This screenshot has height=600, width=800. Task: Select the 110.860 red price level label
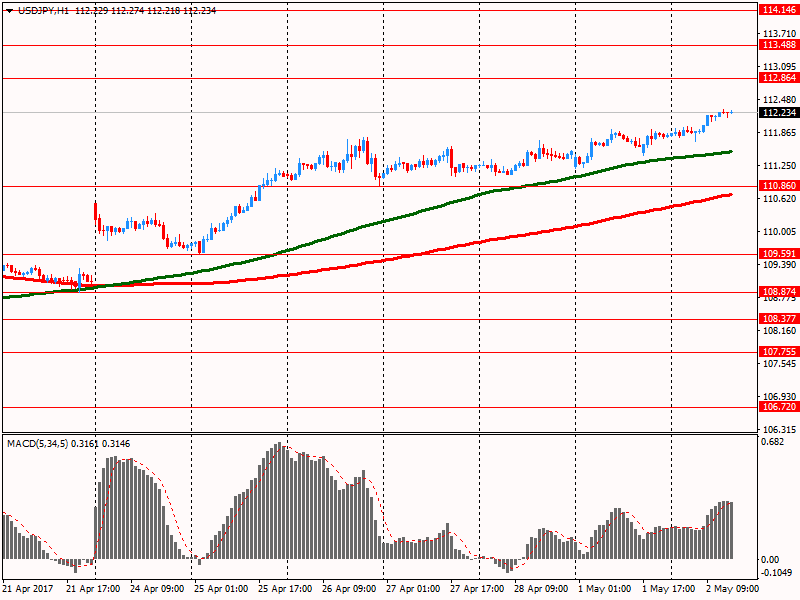pos(779,186)
